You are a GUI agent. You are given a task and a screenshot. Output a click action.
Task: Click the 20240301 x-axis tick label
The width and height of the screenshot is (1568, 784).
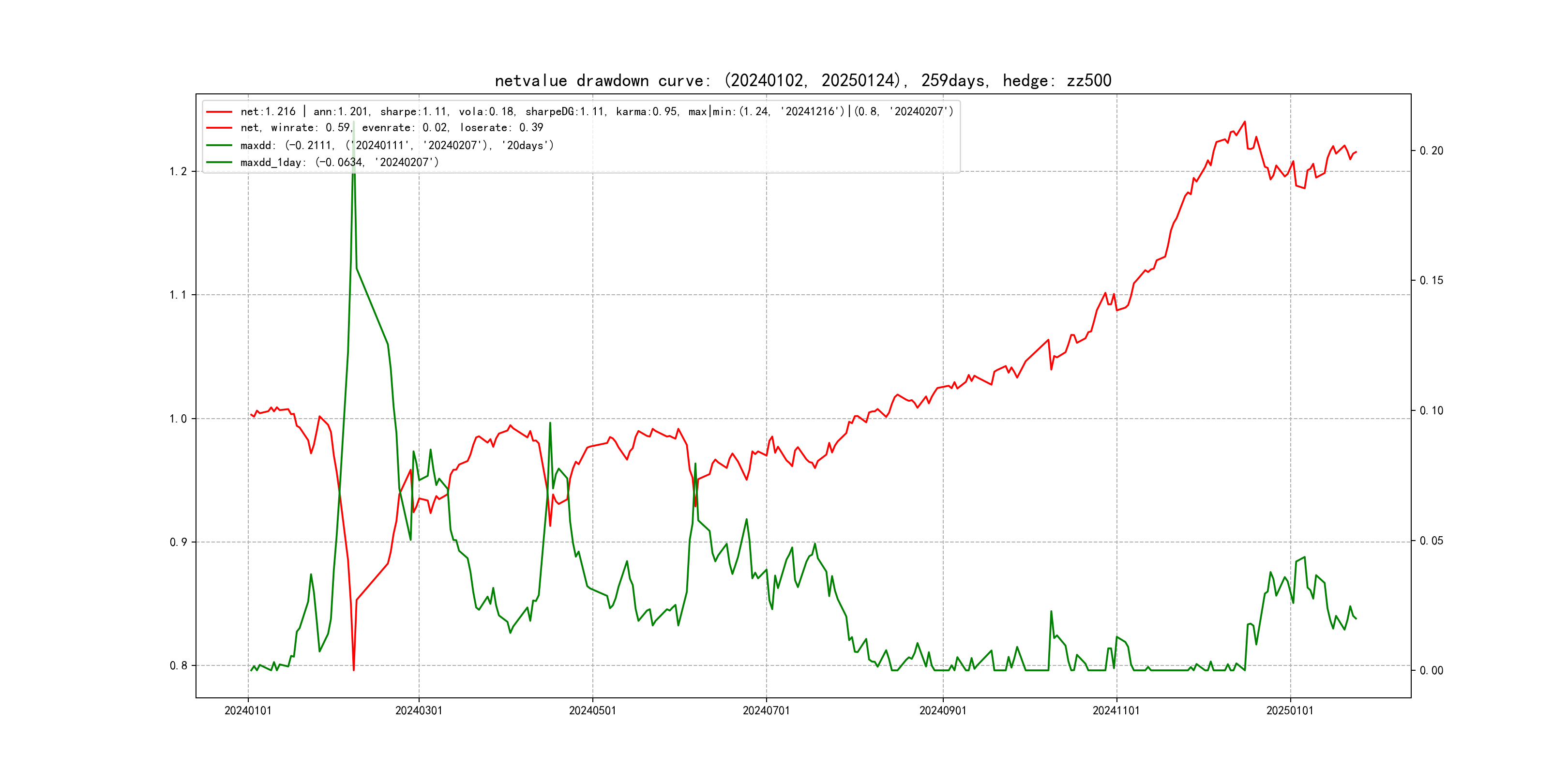tap(419, 711)
